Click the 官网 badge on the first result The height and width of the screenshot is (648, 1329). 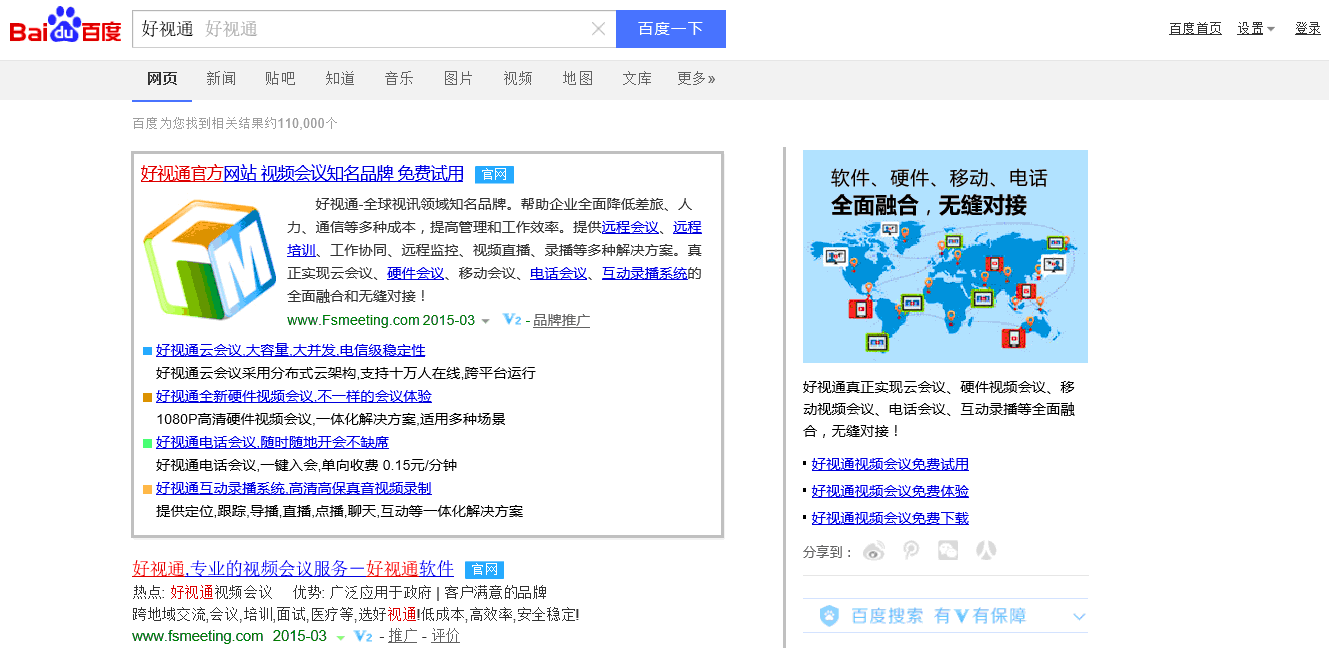[494, 175]
